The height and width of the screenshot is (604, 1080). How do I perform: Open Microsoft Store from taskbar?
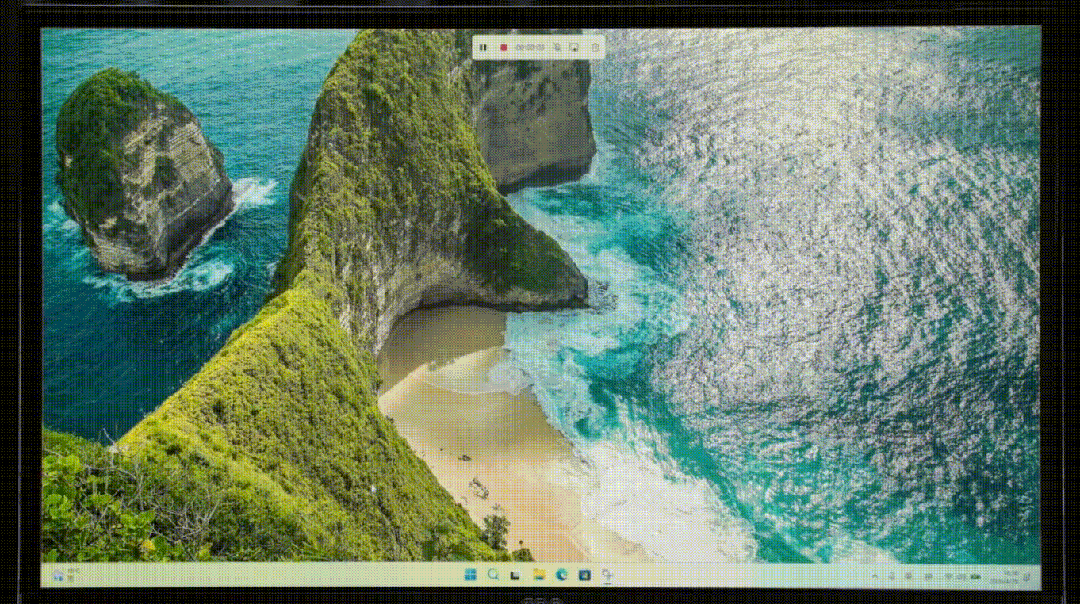coord(584,574)
